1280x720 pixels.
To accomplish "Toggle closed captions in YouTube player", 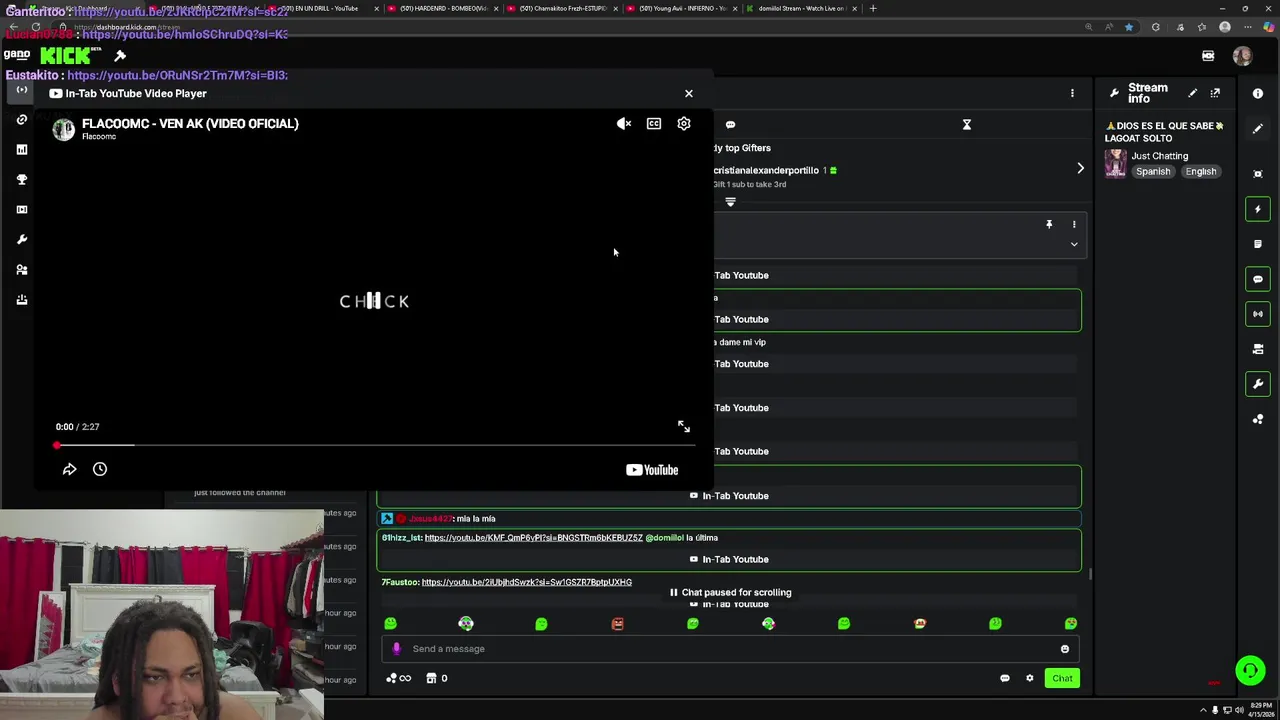I will click(x=654, y=124).
